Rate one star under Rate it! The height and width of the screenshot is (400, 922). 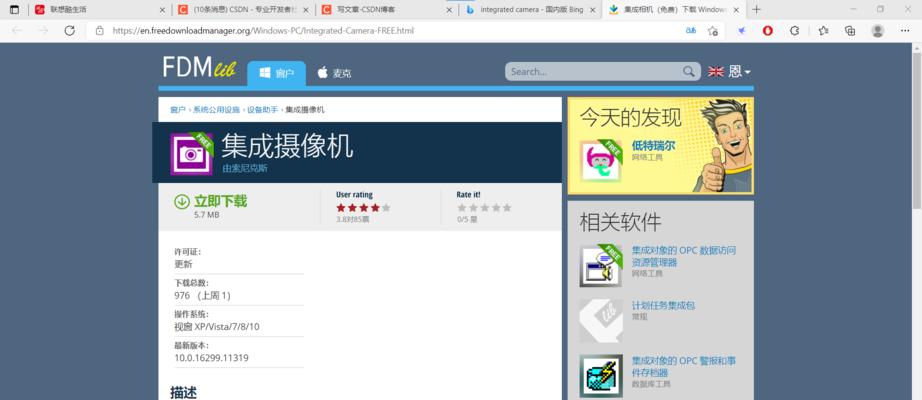coord(462,208)
